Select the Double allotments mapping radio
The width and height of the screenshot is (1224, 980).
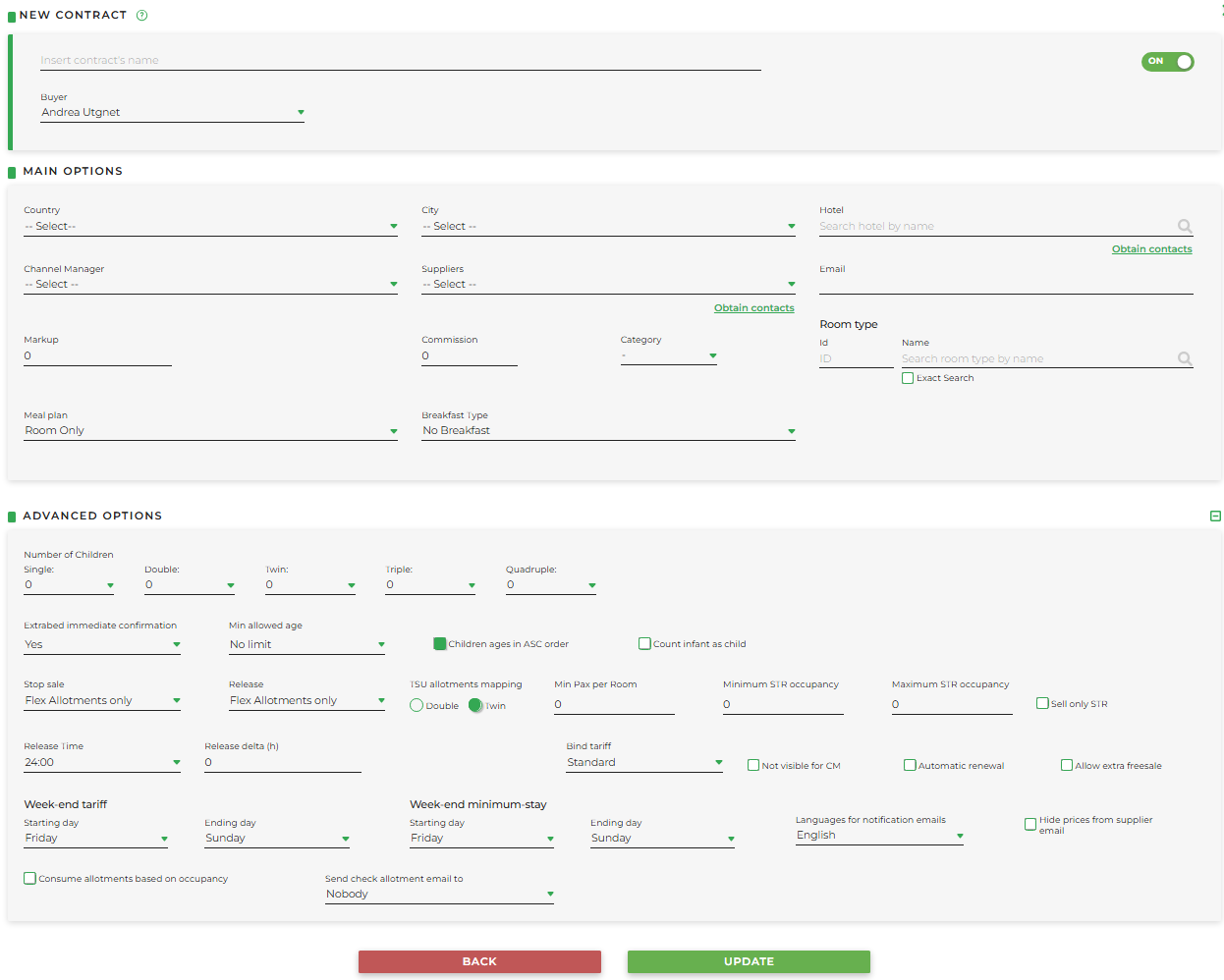417,705
